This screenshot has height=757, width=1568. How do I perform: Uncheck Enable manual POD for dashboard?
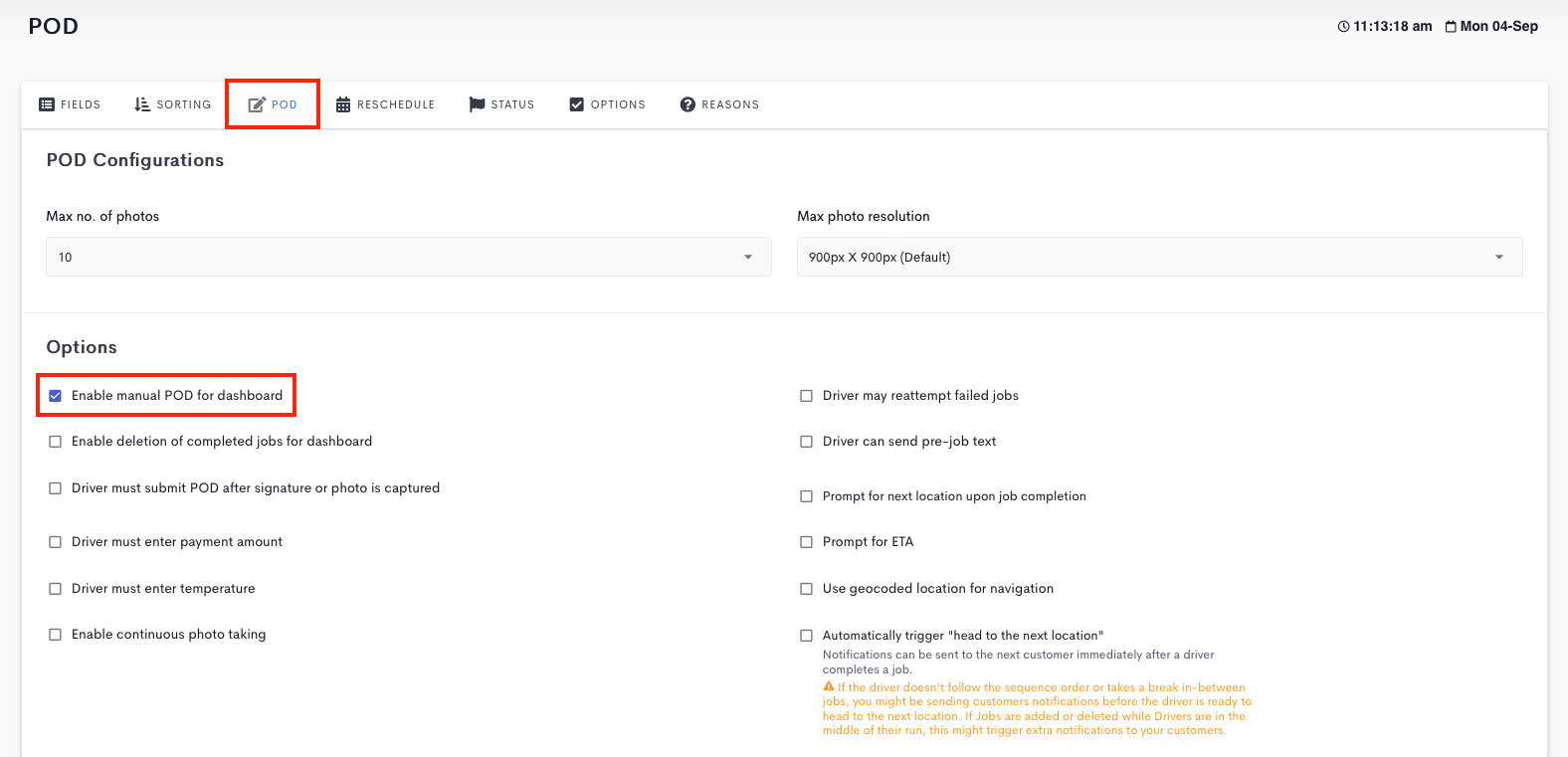click(56, 396)
